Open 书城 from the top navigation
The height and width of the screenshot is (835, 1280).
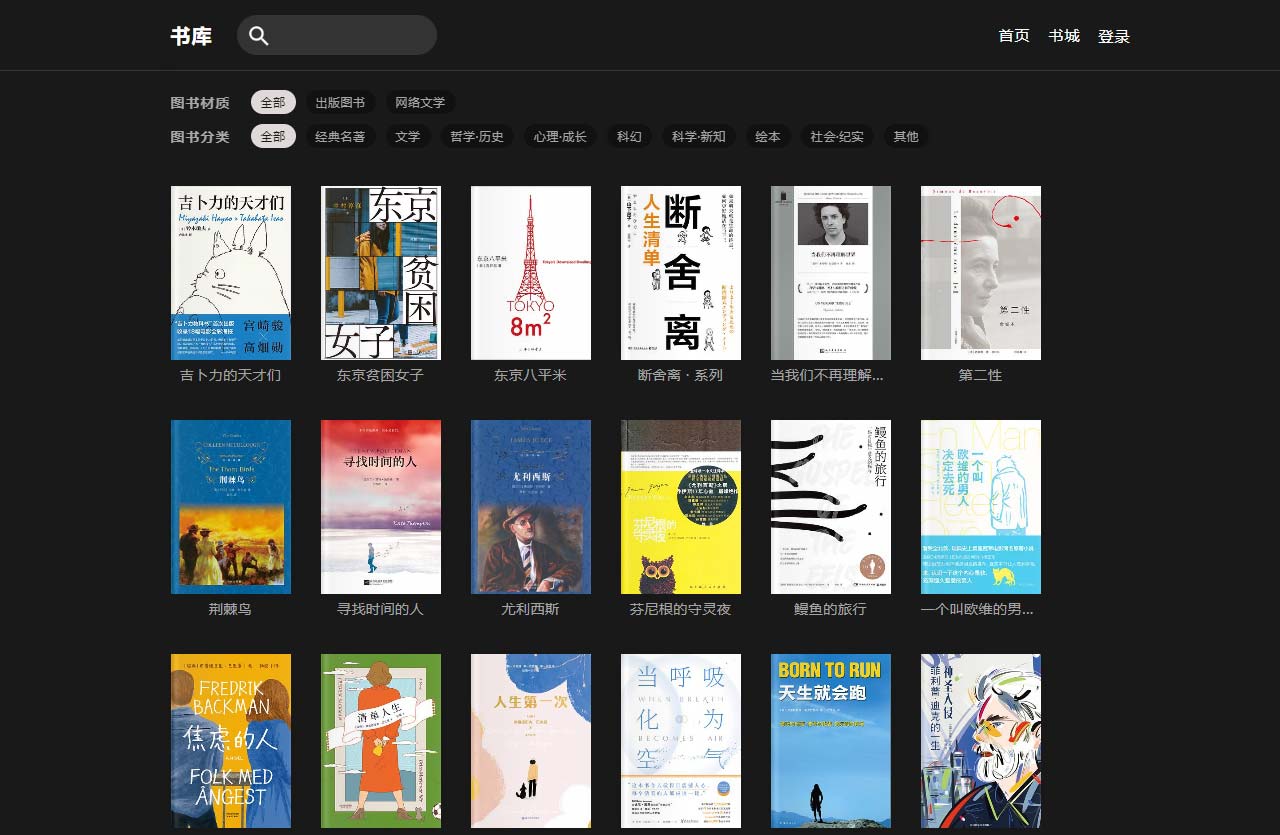[x=1064, y=36]
